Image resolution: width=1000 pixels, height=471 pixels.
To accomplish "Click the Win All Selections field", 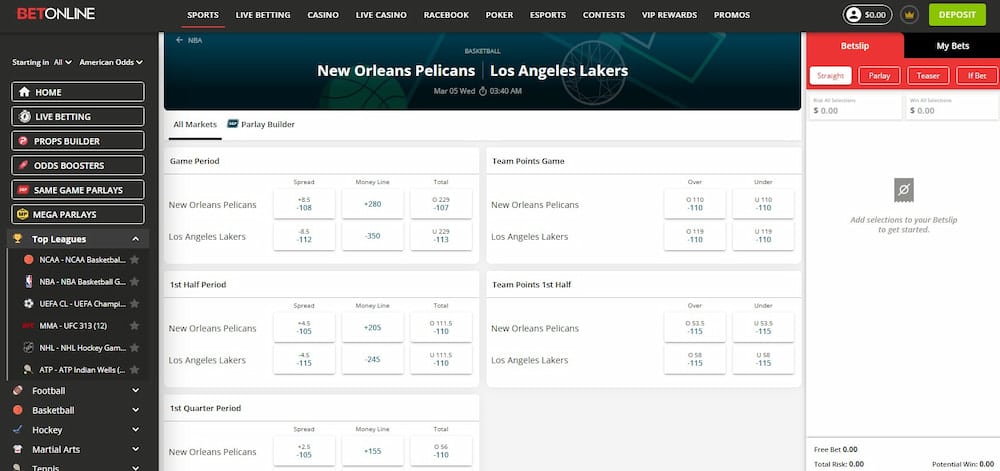I will pyautogui.click(x=952, y=107).
